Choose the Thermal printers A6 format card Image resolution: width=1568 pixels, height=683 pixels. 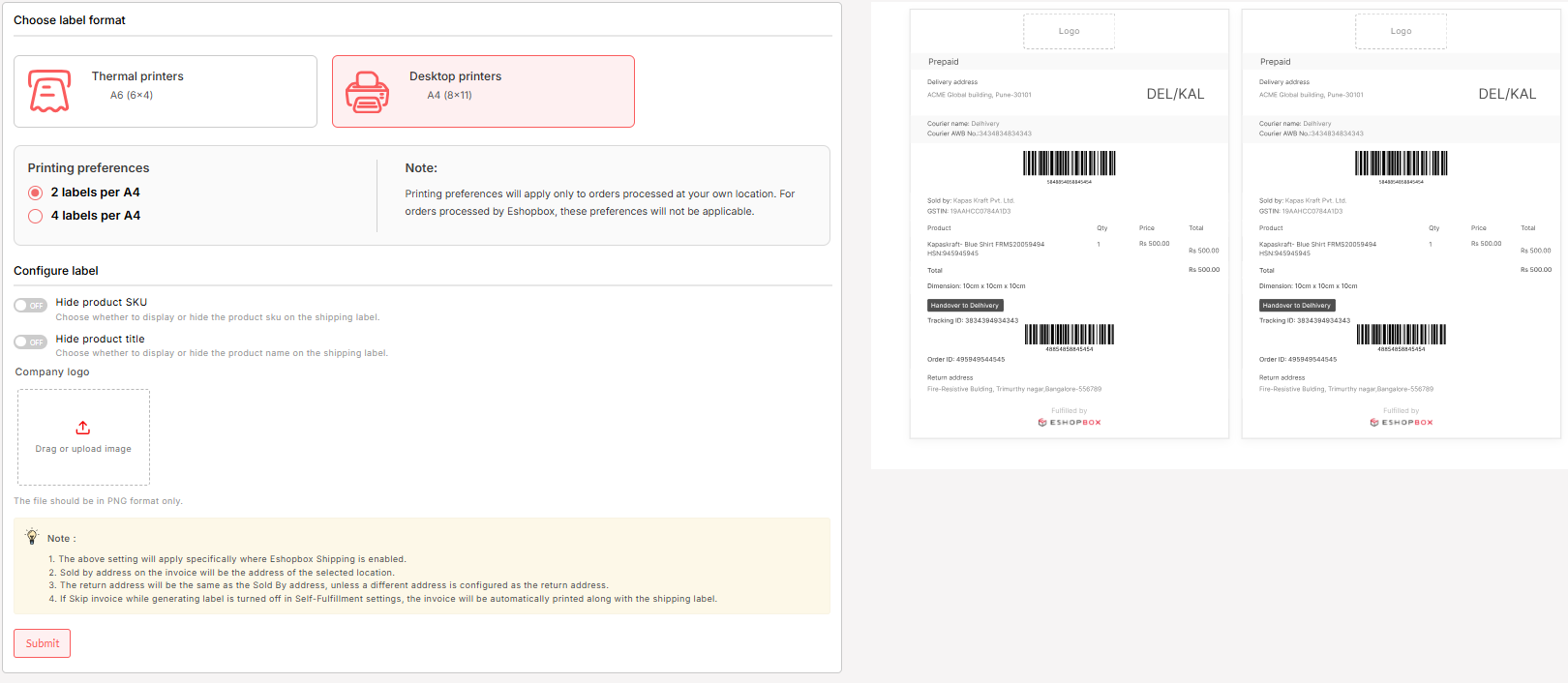point(166,91)
